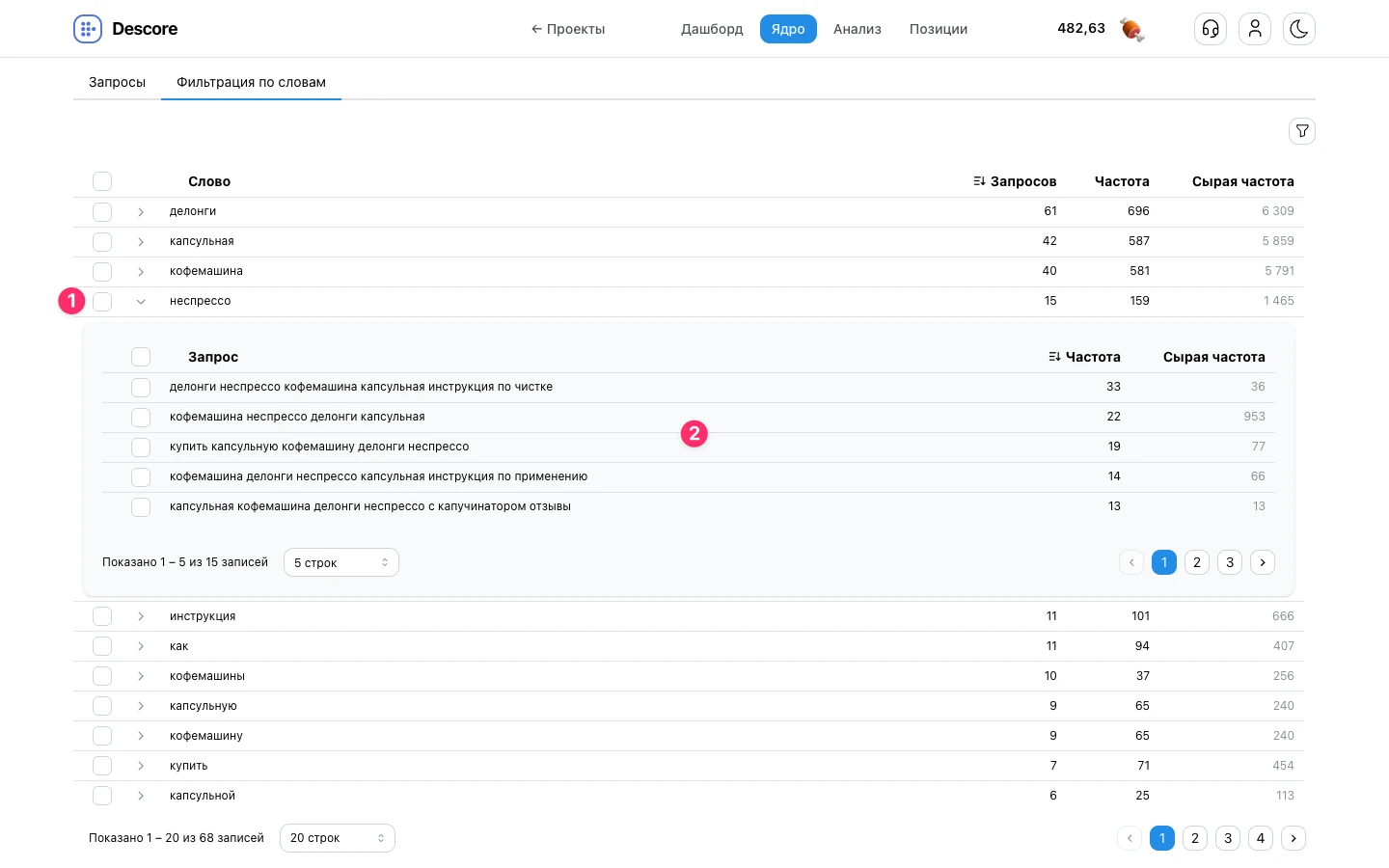Open the table filter funnel icon
1389x868 pixels.
[1302, 131]
